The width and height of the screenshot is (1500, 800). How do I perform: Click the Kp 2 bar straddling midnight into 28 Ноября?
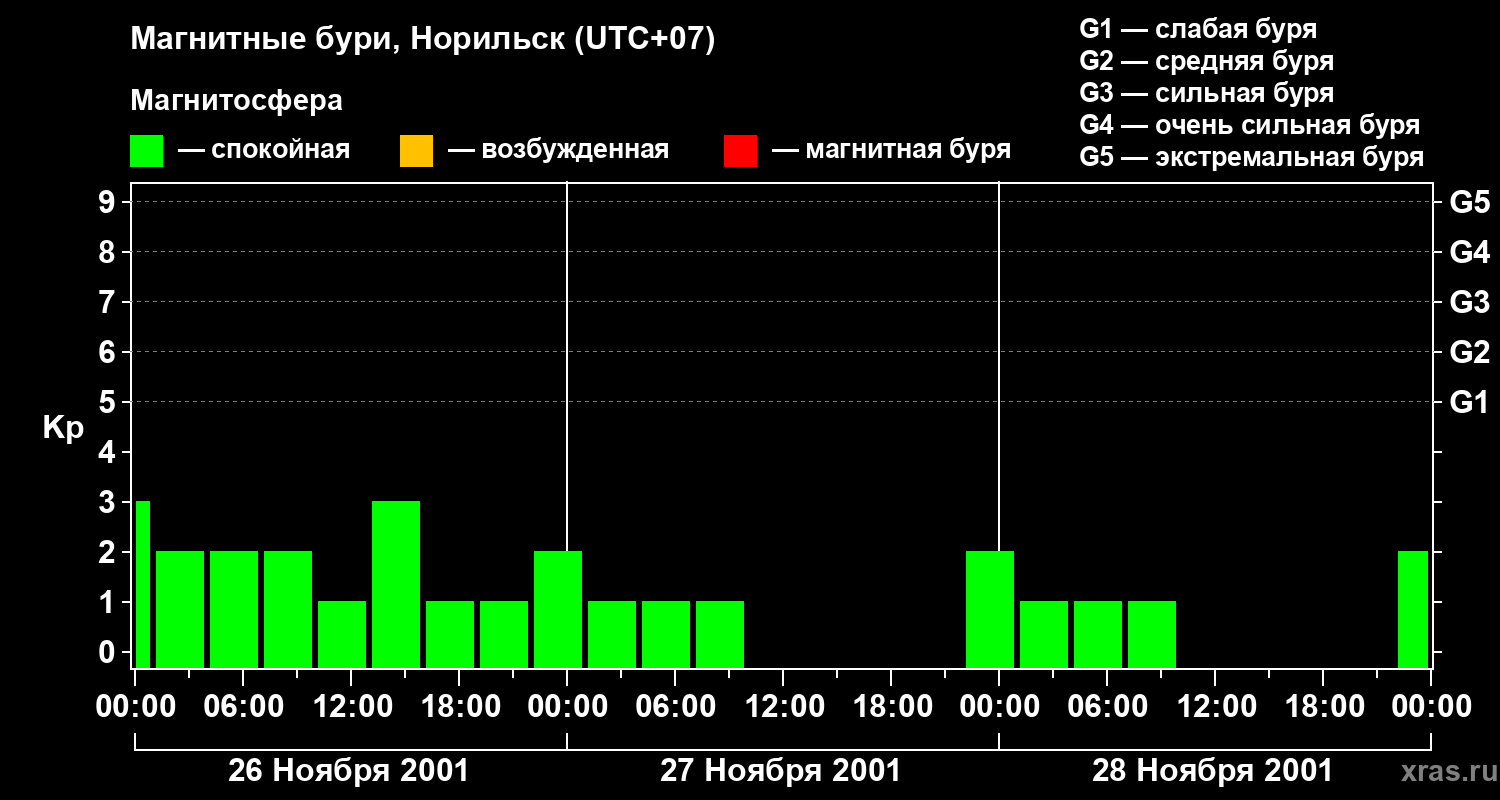990,609
